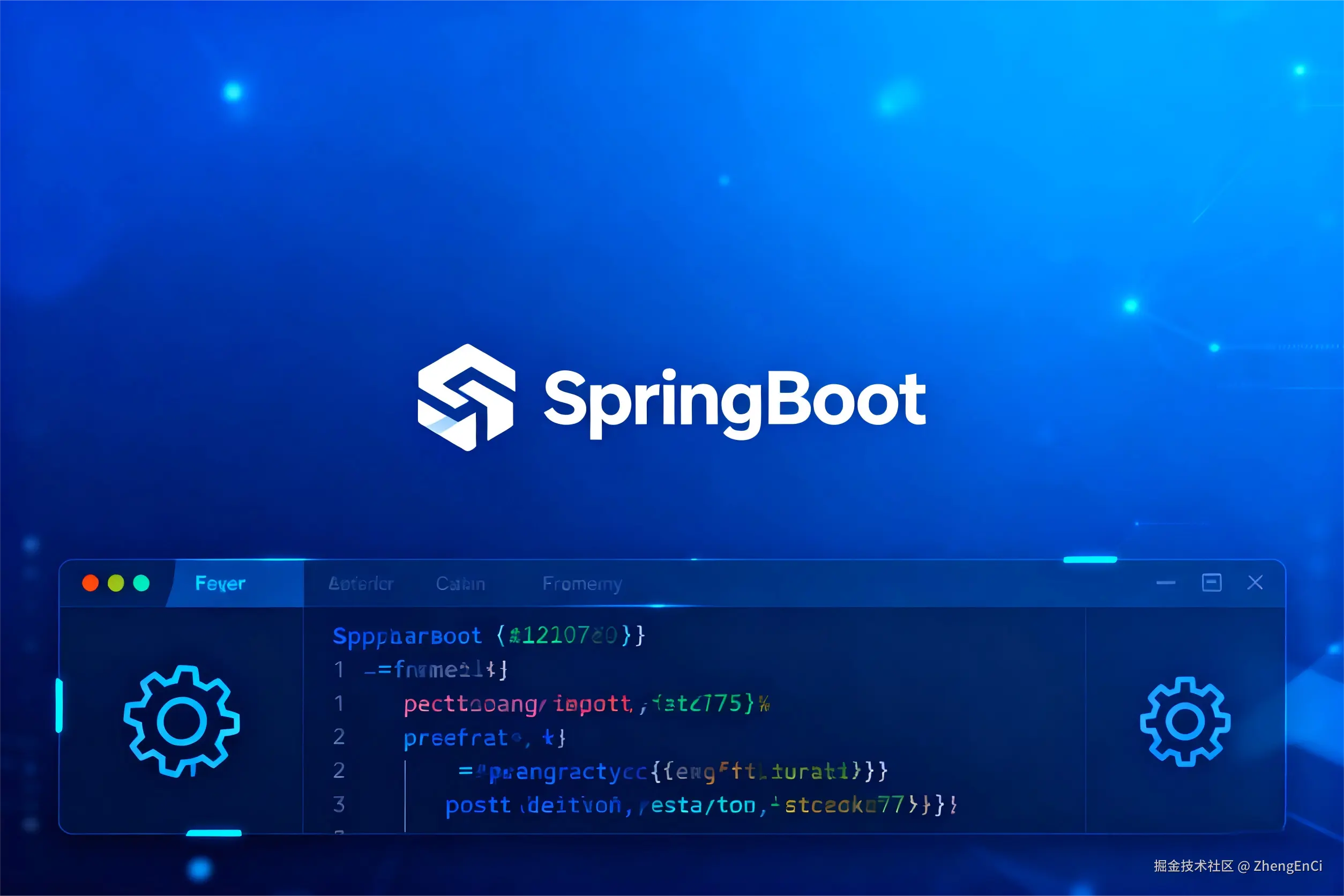The width and height of the screenshot is (1344, 896).
Task: Click the SpringBoot hexagon logo
Action: pos(466,398)
